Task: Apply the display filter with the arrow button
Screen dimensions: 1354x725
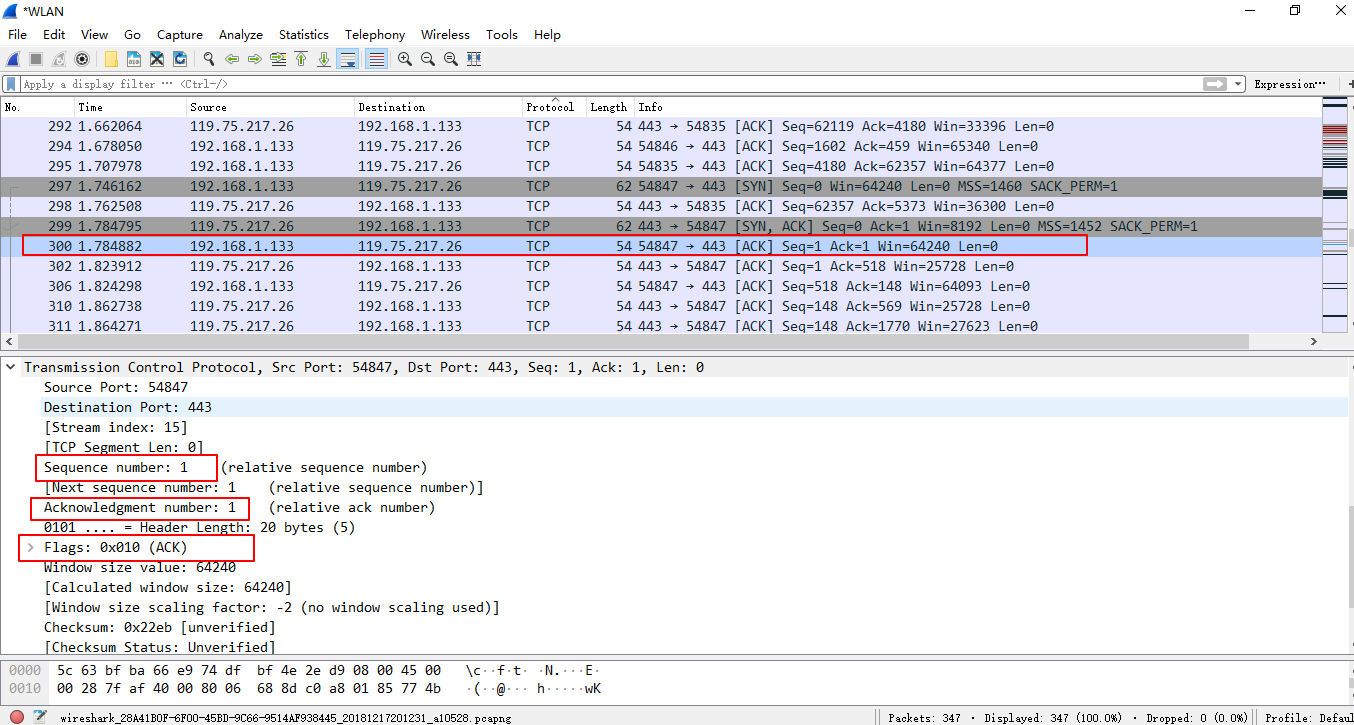Action: [1215, 84]
